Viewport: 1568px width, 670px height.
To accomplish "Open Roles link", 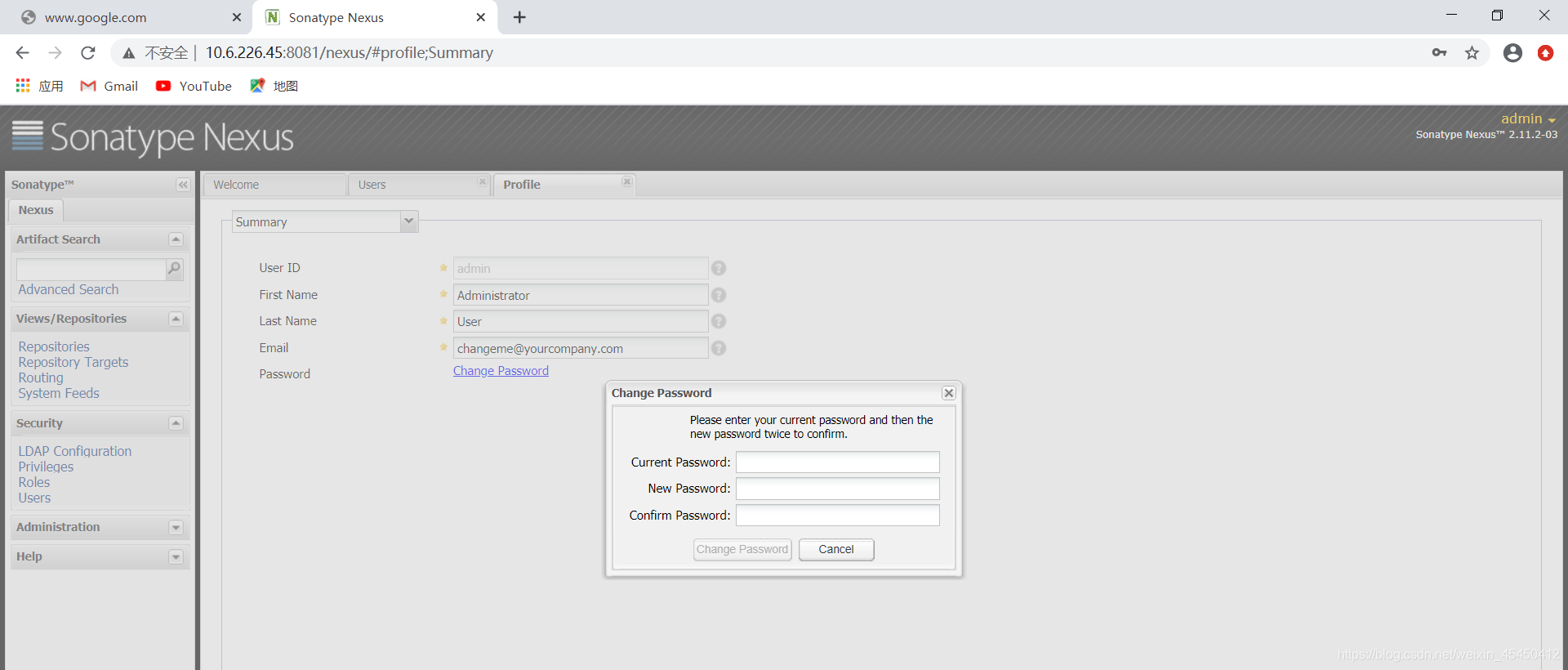I will click(x=34, y=482).
